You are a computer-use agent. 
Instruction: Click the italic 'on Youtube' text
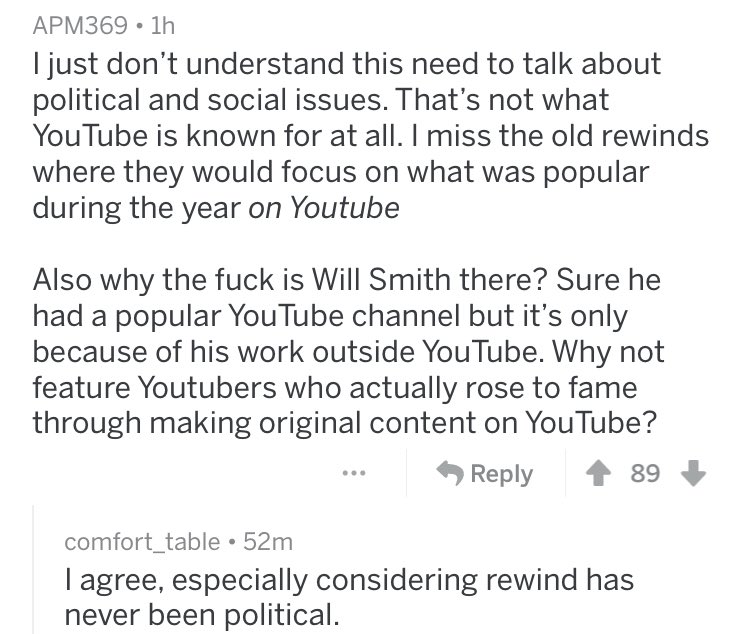(x=324, y=208)
